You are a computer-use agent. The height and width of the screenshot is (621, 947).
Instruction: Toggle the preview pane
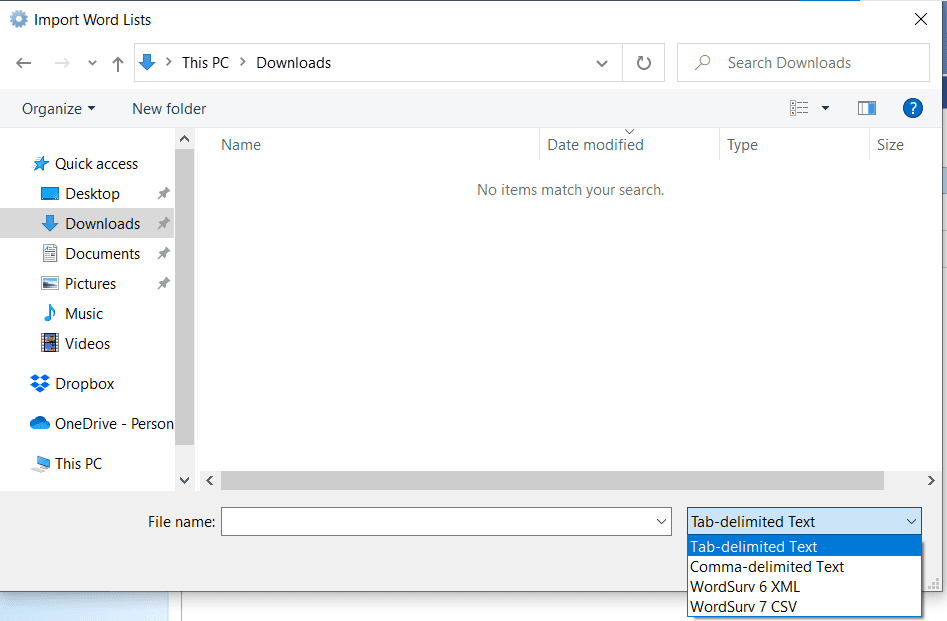click(866, 108)
